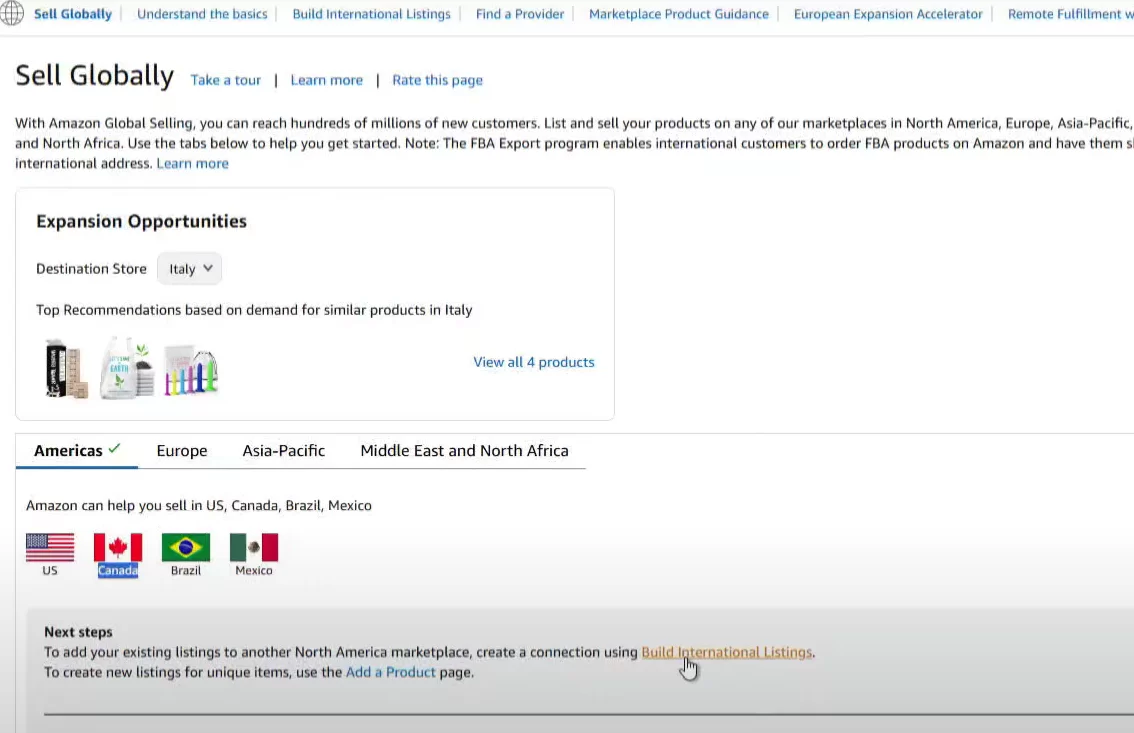Select the Mexico flag icon

[x=254, y=547]
